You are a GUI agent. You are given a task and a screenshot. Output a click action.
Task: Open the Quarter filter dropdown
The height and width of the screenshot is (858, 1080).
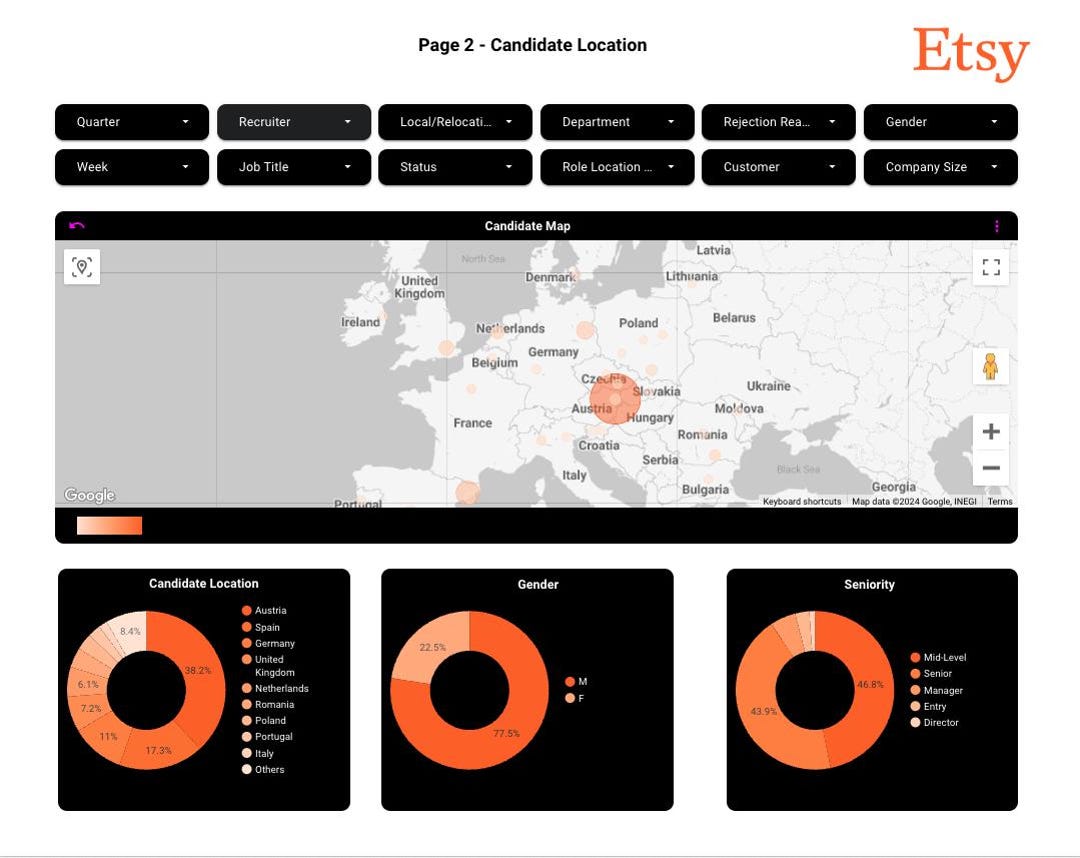(131, 122)
